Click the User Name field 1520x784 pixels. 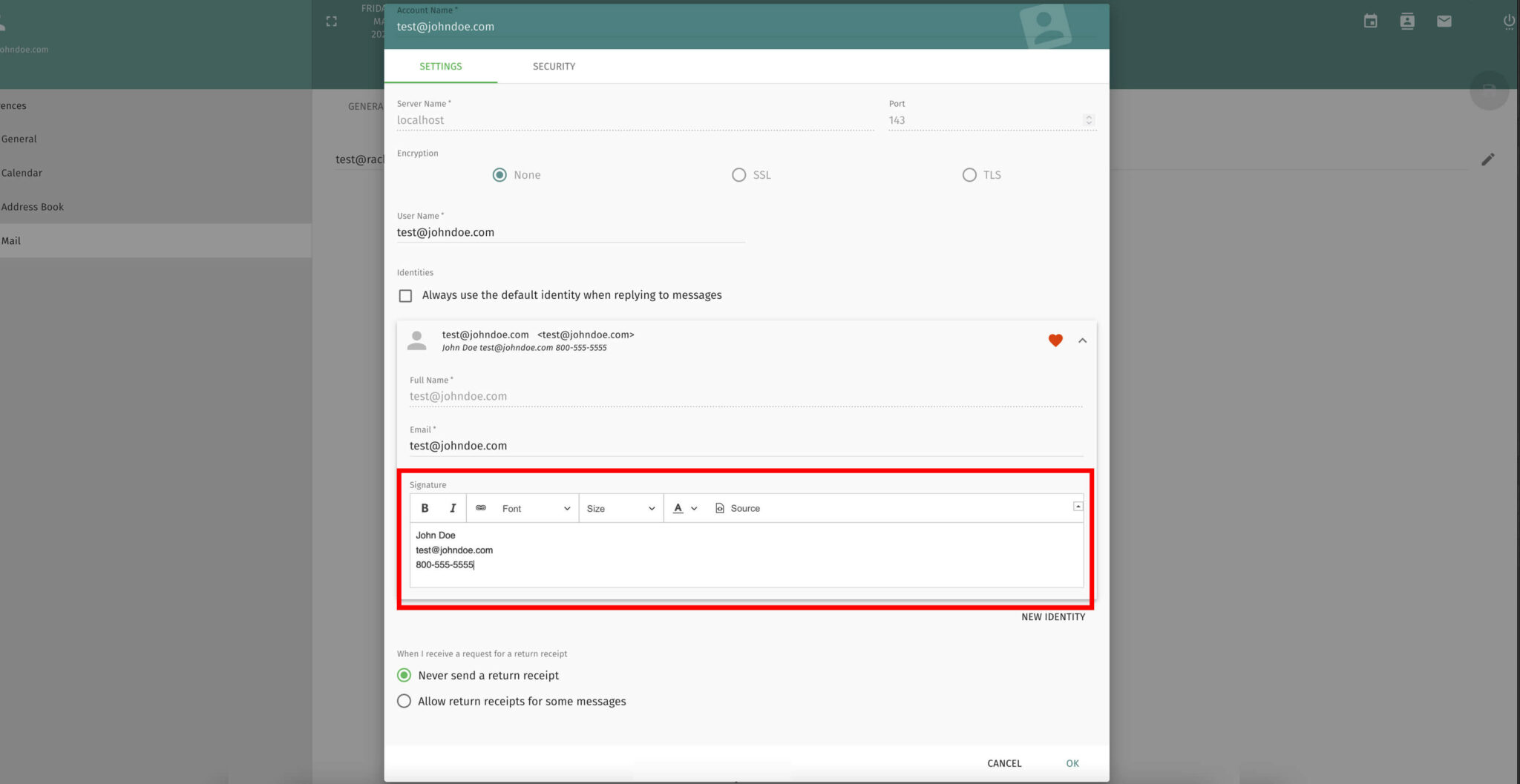[570, 232]
